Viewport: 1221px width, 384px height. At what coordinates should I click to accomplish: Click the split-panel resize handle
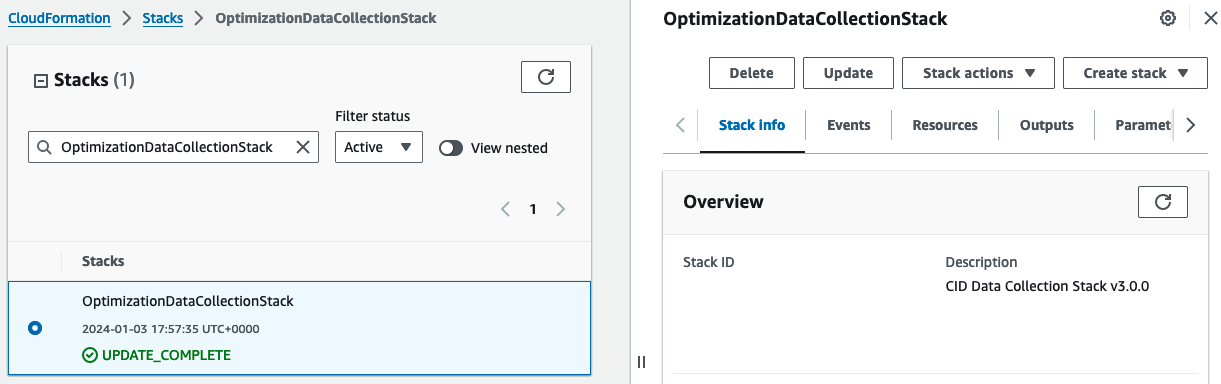641,362
